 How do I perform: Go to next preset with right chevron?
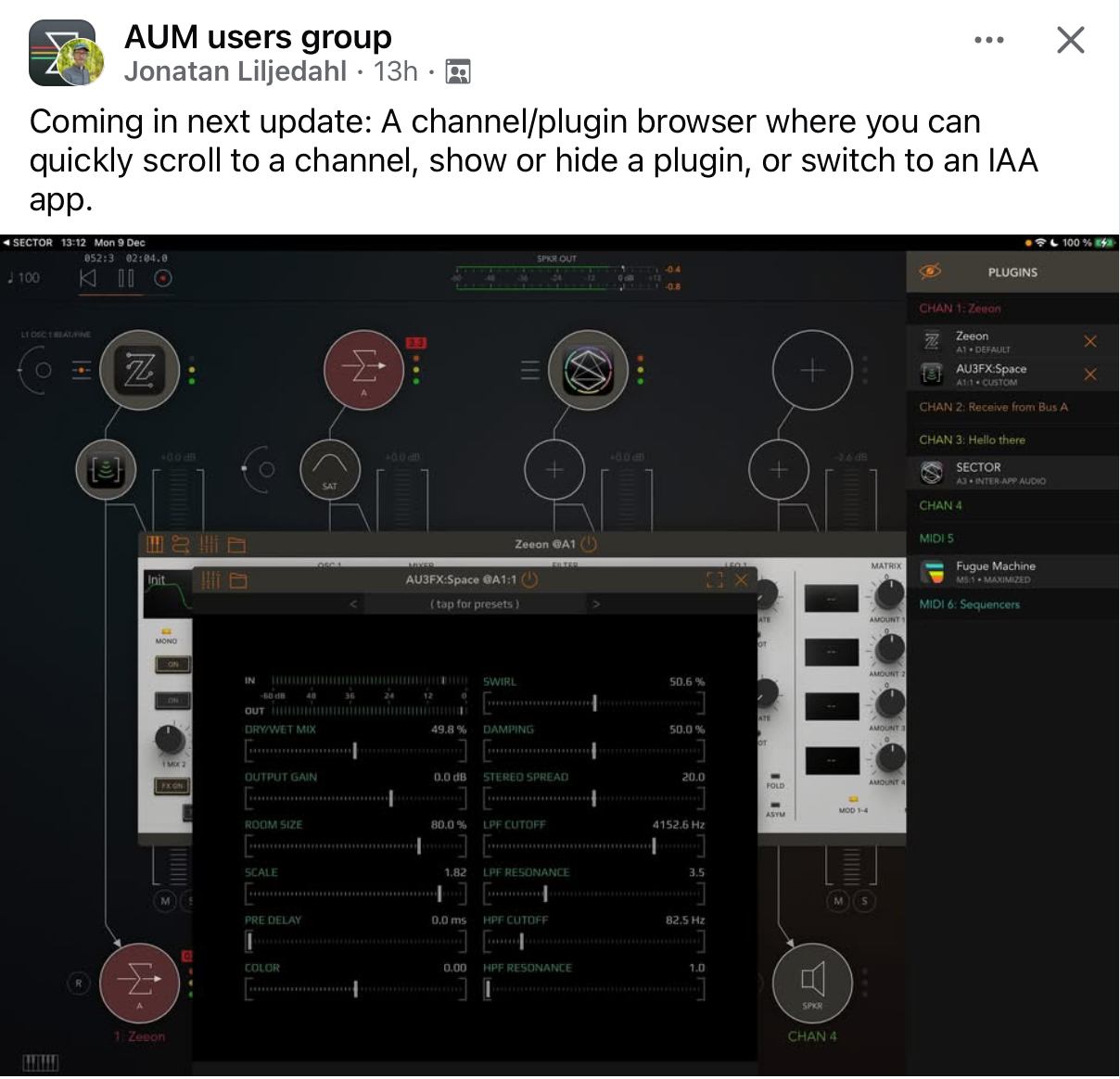pyautogui.click(x=596, y=604)
